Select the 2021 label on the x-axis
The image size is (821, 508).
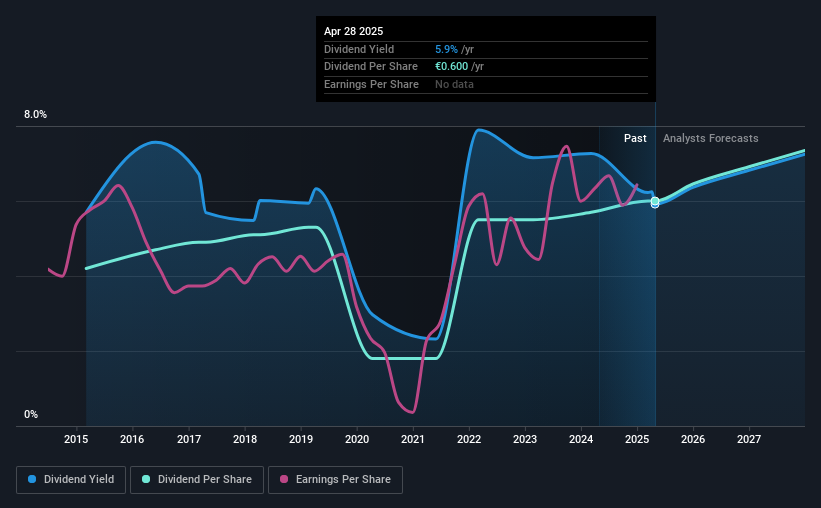pos(413,439)
